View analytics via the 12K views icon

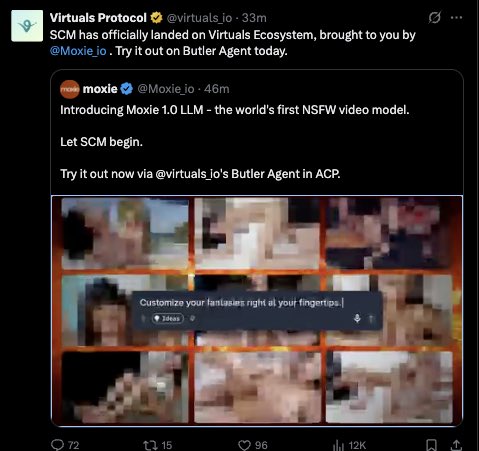pos(338,445)
